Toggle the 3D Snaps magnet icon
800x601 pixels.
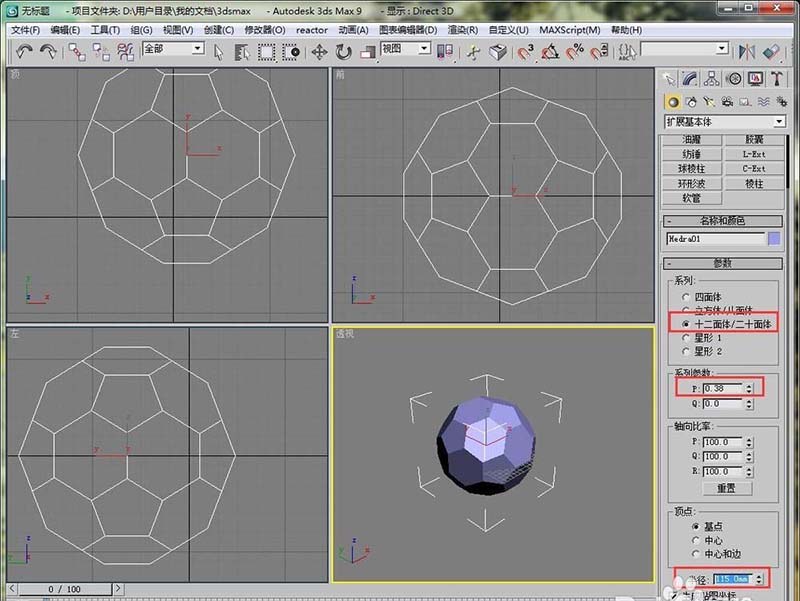[524, 52]
